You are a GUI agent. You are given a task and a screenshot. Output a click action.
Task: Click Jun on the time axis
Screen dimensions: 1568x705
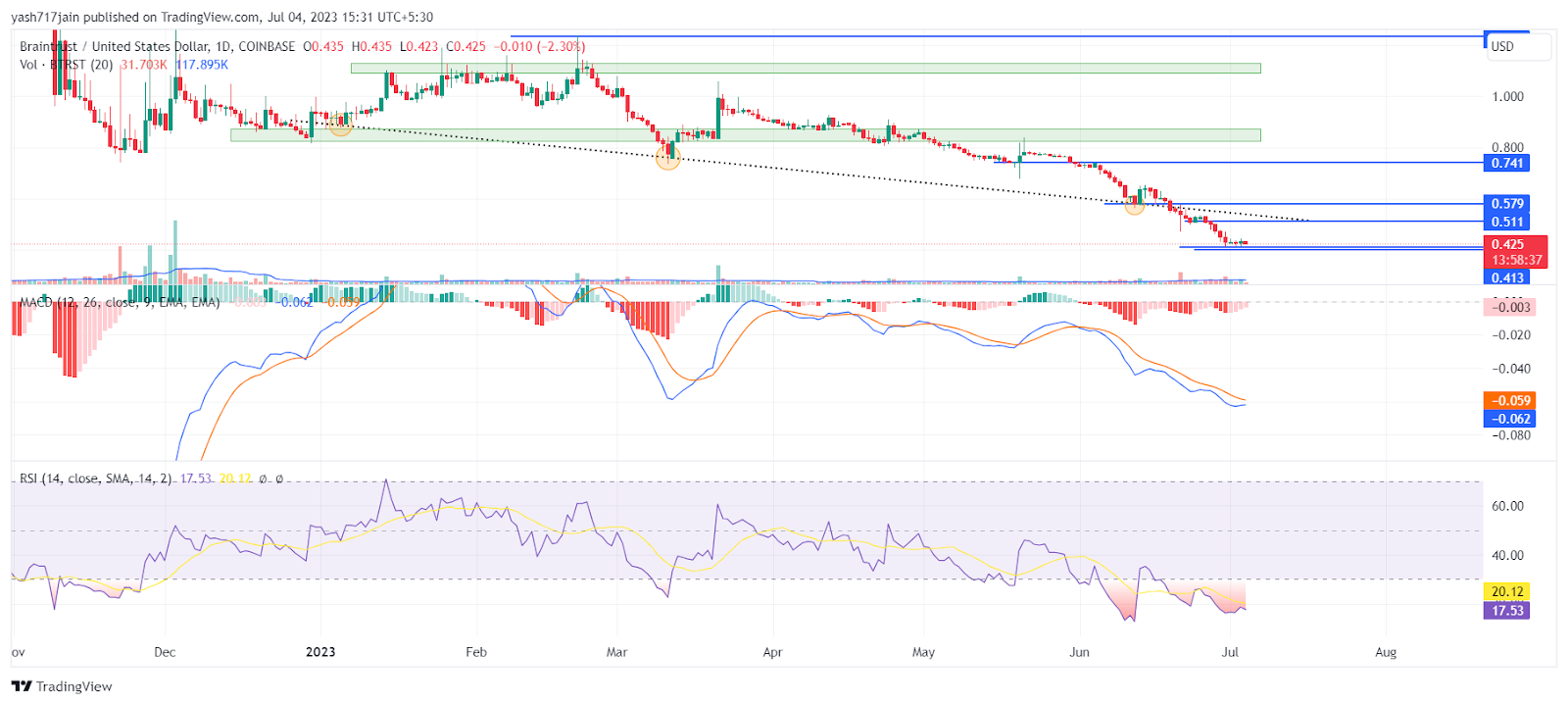tap(1079, 652)
